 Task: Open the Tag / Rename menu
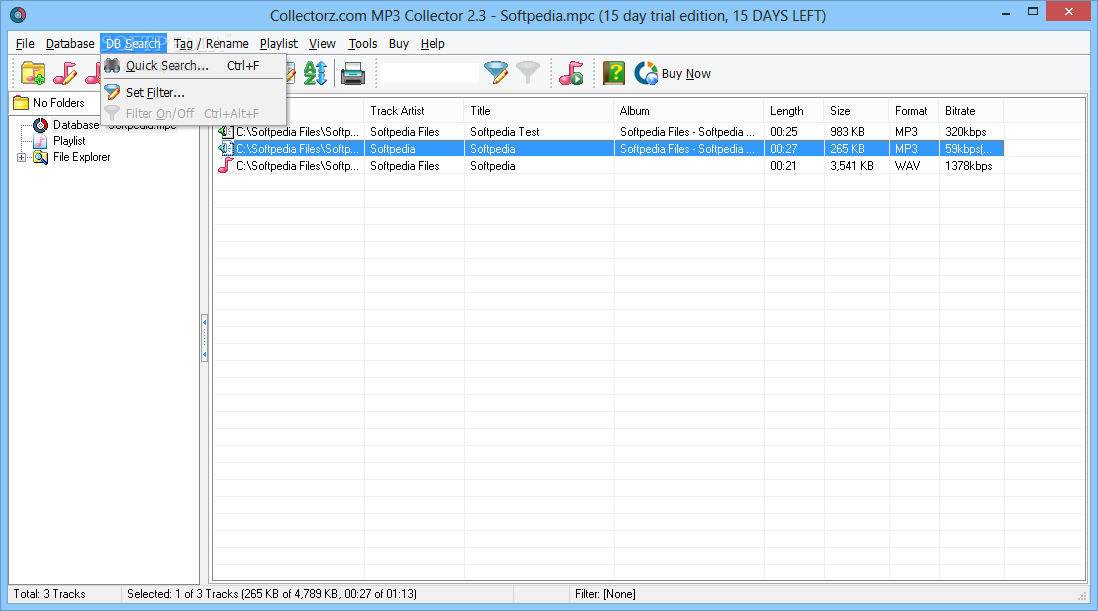coord(211,43)
